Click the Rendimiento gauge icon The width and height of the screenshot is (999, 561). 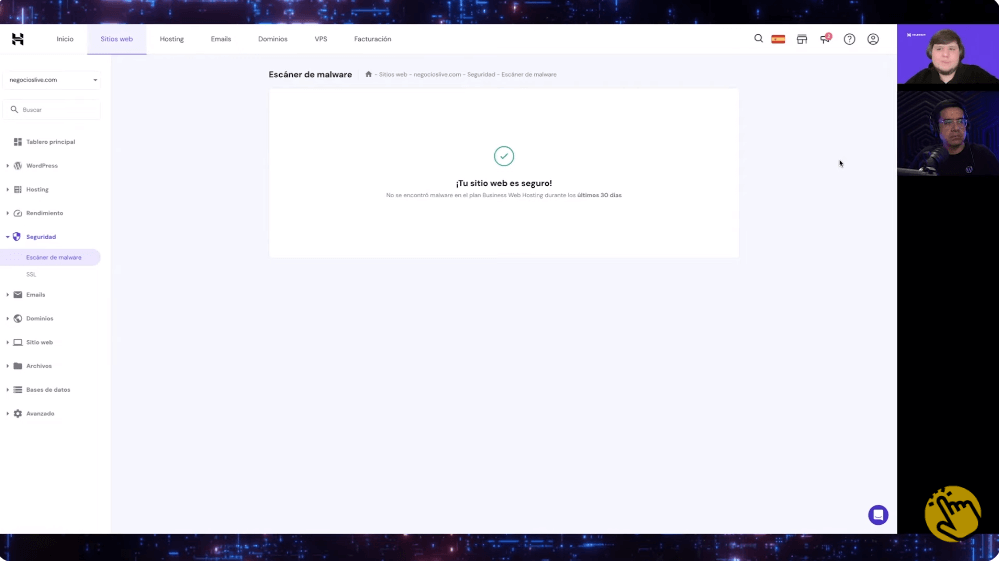18,213
